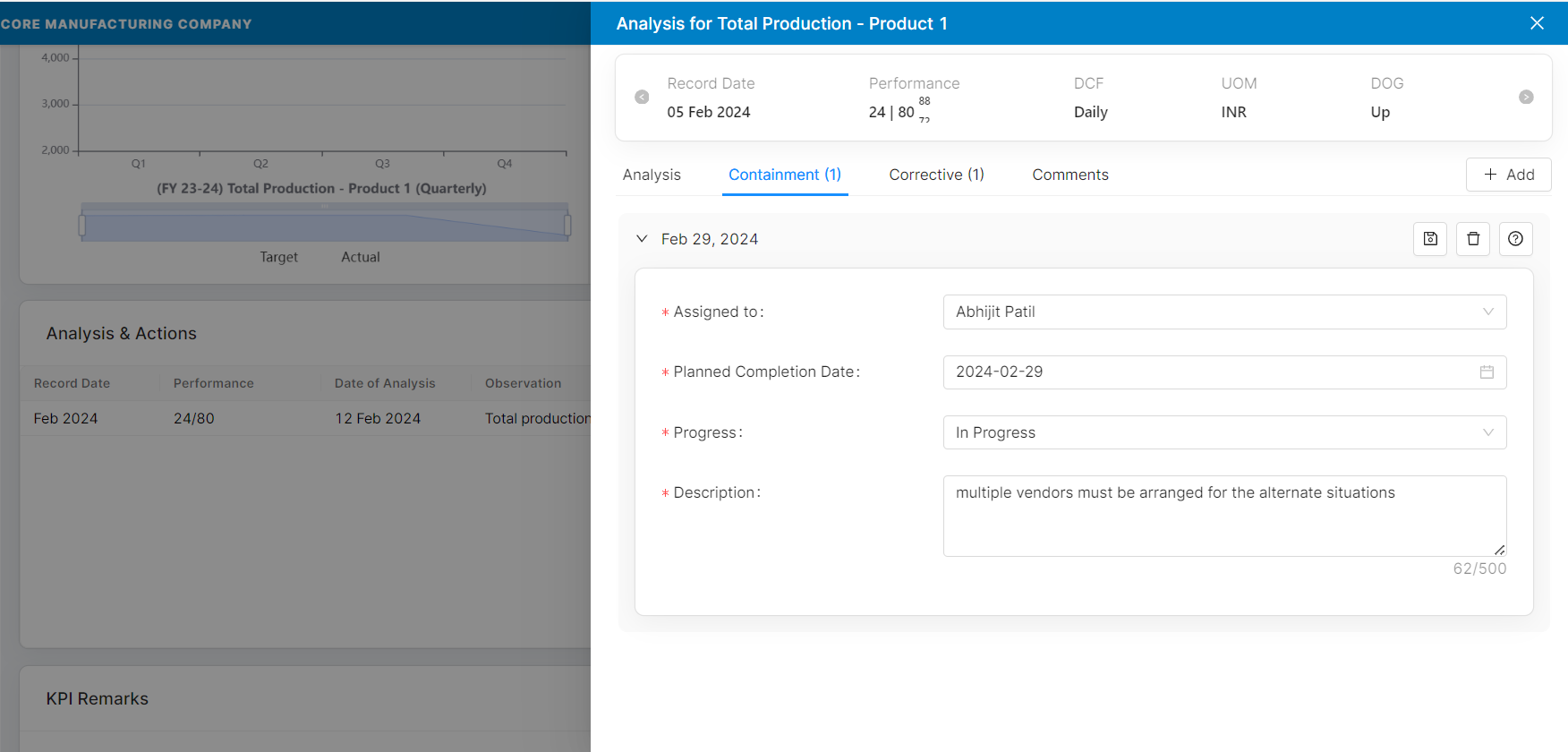Open calendar picker for Planned Completion Date
Screen dimensions: 1568x752
(x=1487, y=372)
